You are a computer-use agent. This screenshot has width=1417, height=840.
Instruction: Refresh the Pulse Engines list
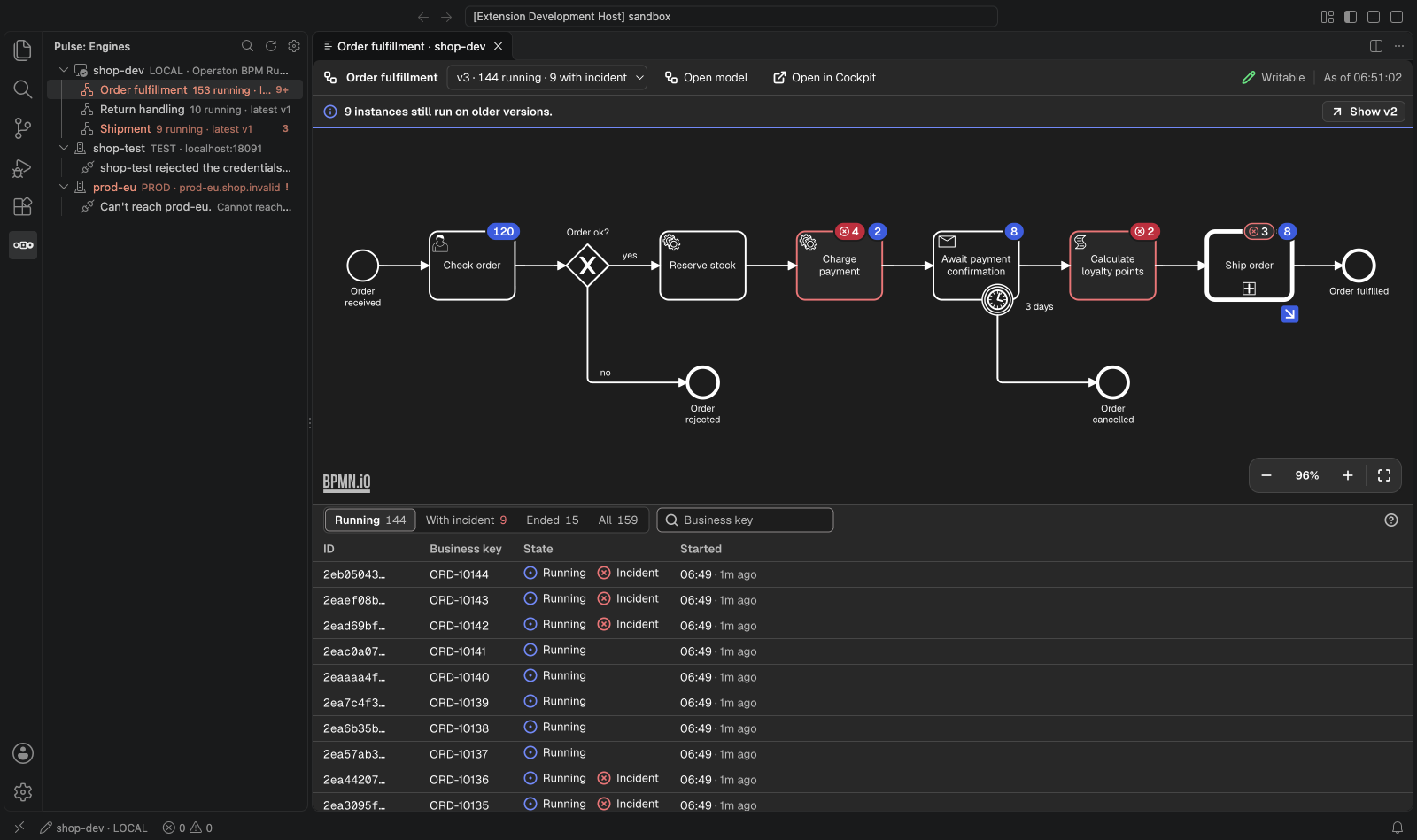(271, 46)
